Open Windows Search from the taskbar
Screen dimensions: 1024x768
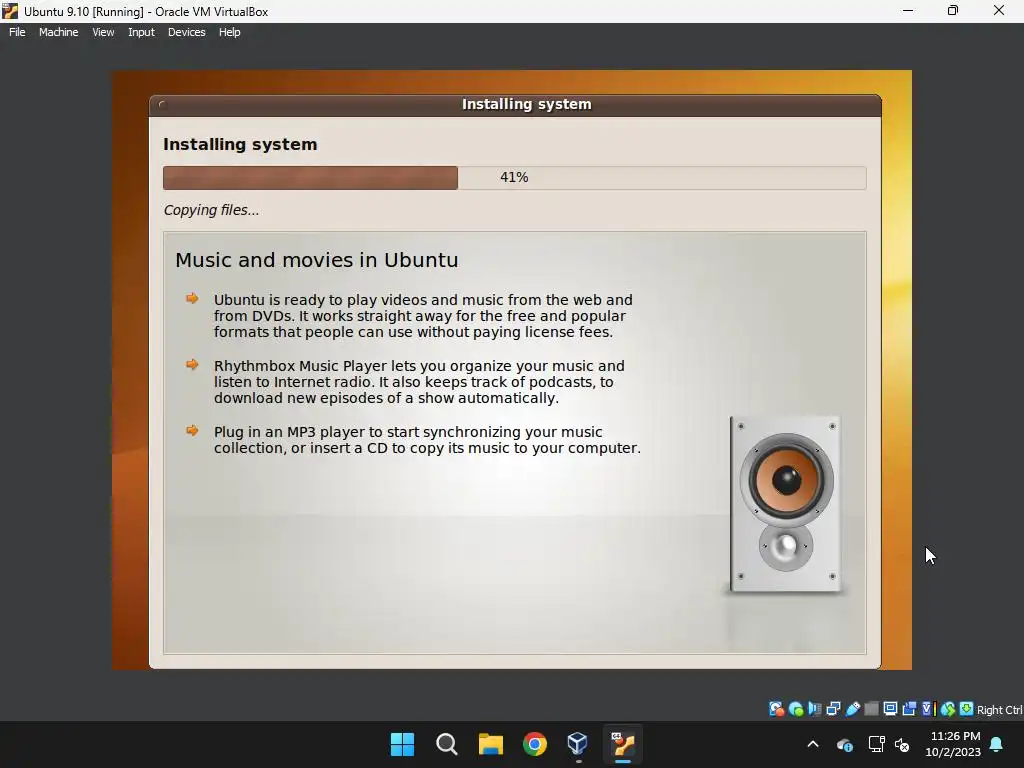point(447,744)
